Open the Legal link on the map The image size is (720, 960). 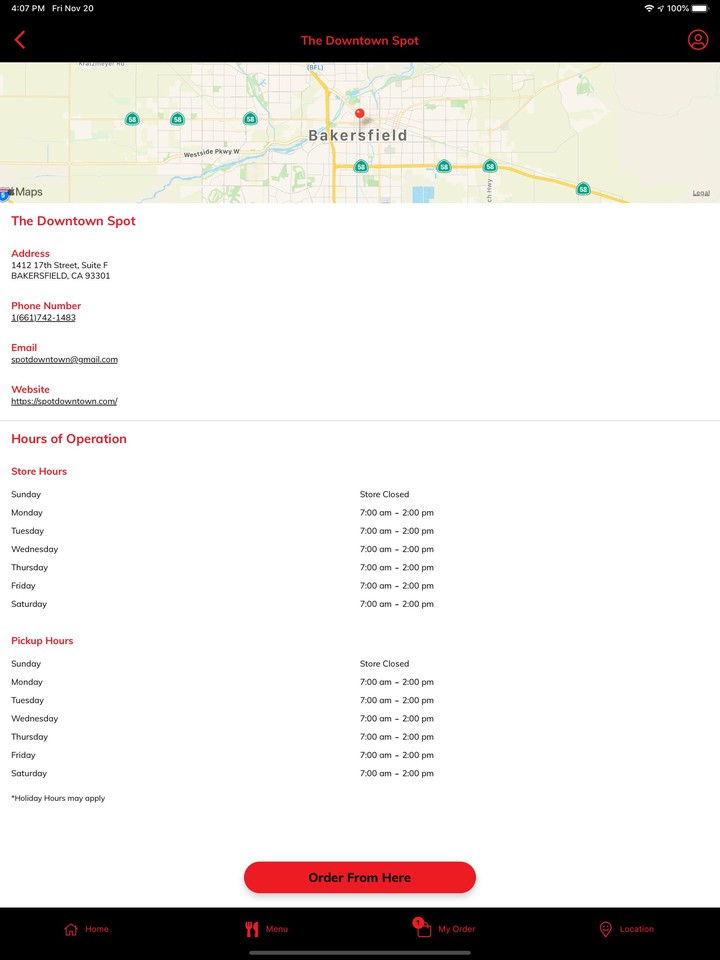click(701, 193)
